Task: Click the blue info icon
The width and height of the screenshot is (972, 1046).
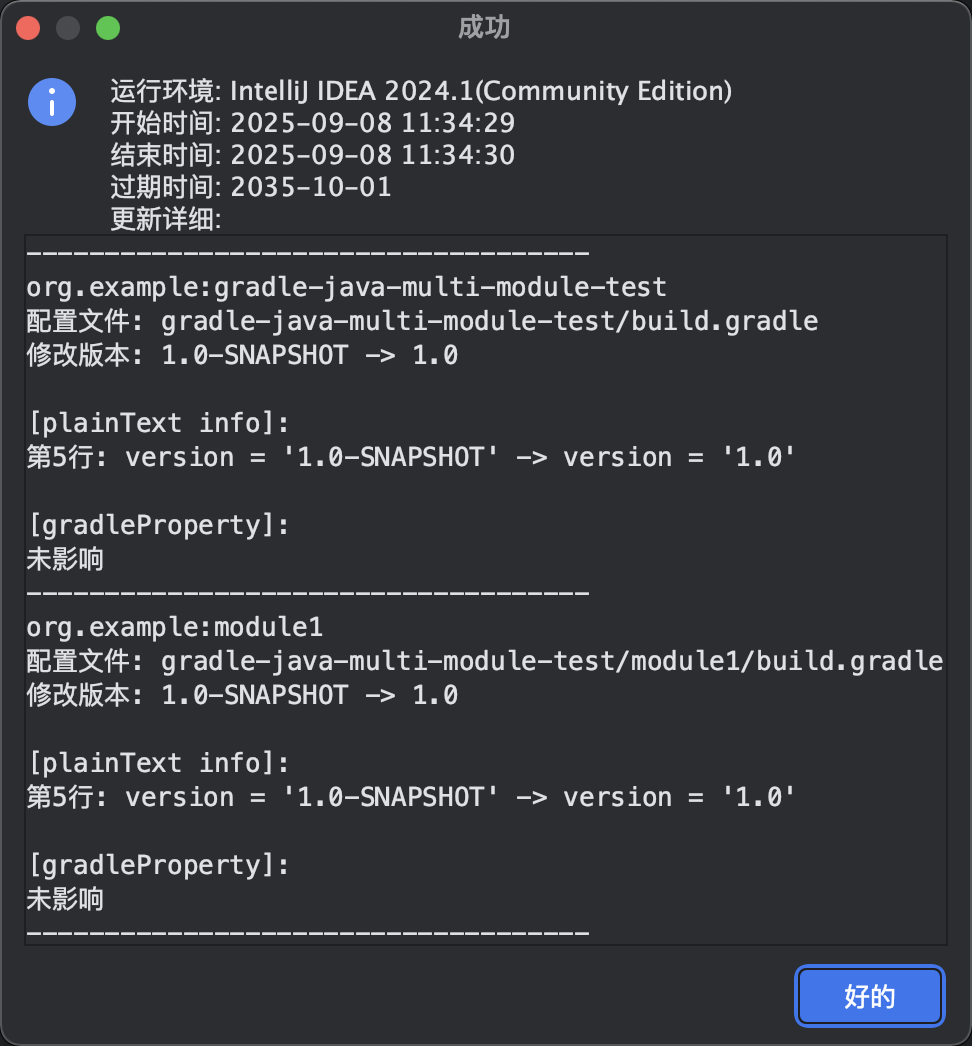Action: (x=51, y=102)
